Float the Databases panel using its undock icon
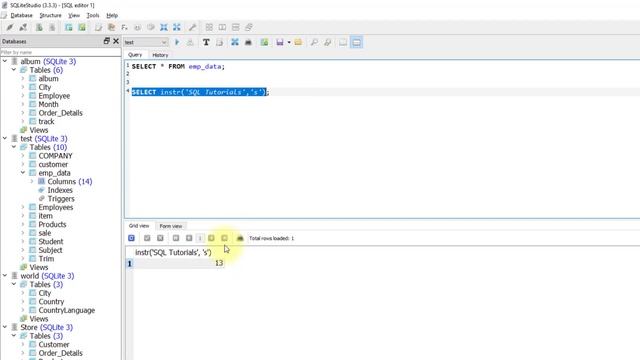640x360 pixels. tap(107, 41)
